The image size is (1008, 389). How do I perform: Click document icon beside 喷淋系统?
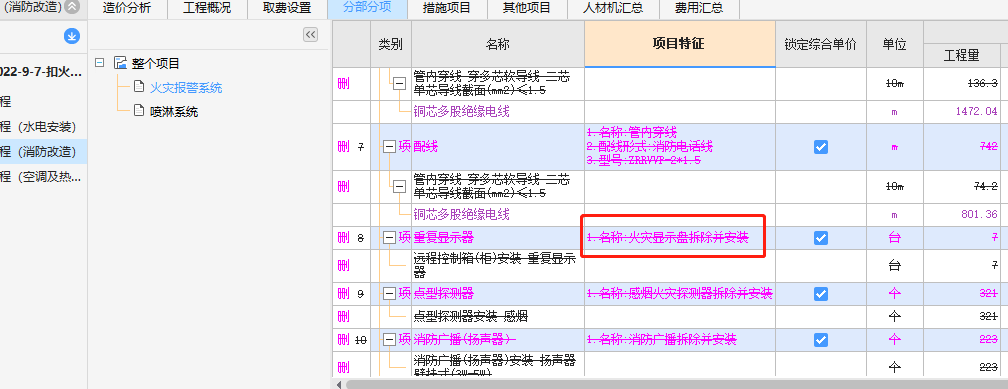[x=139, y=111]
